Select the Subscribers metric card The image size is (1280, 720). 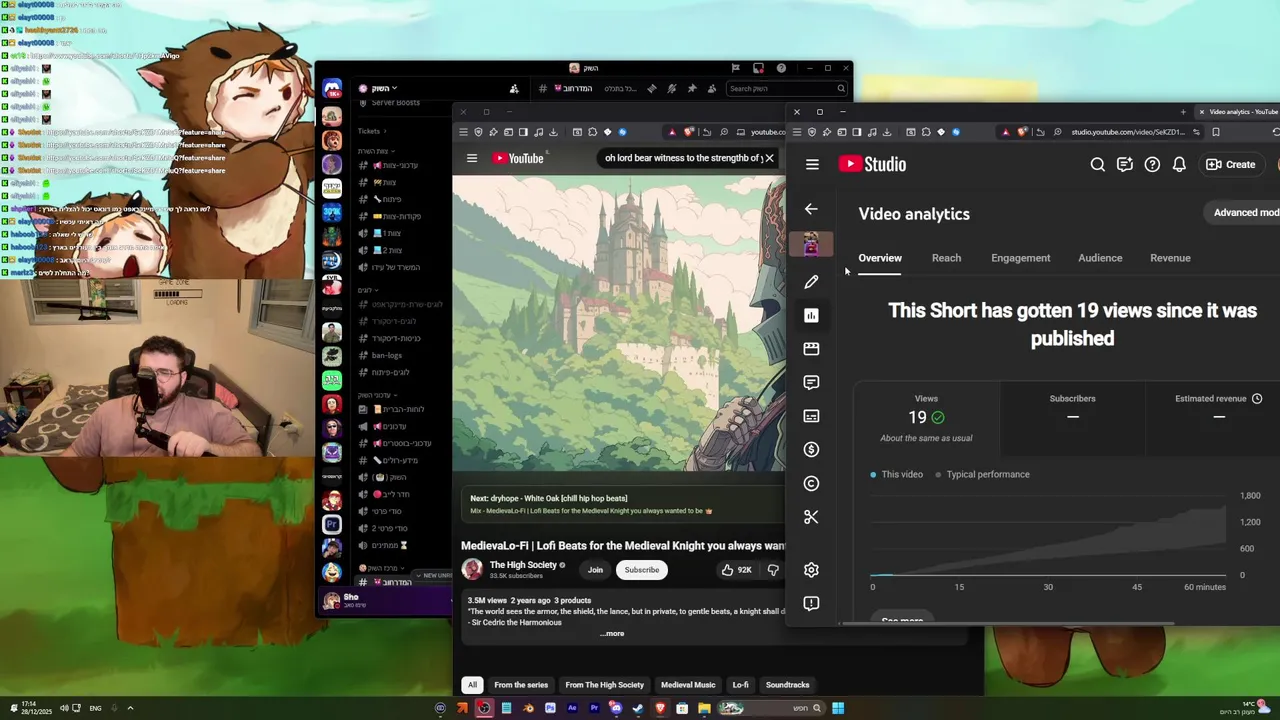point(1072,418)
